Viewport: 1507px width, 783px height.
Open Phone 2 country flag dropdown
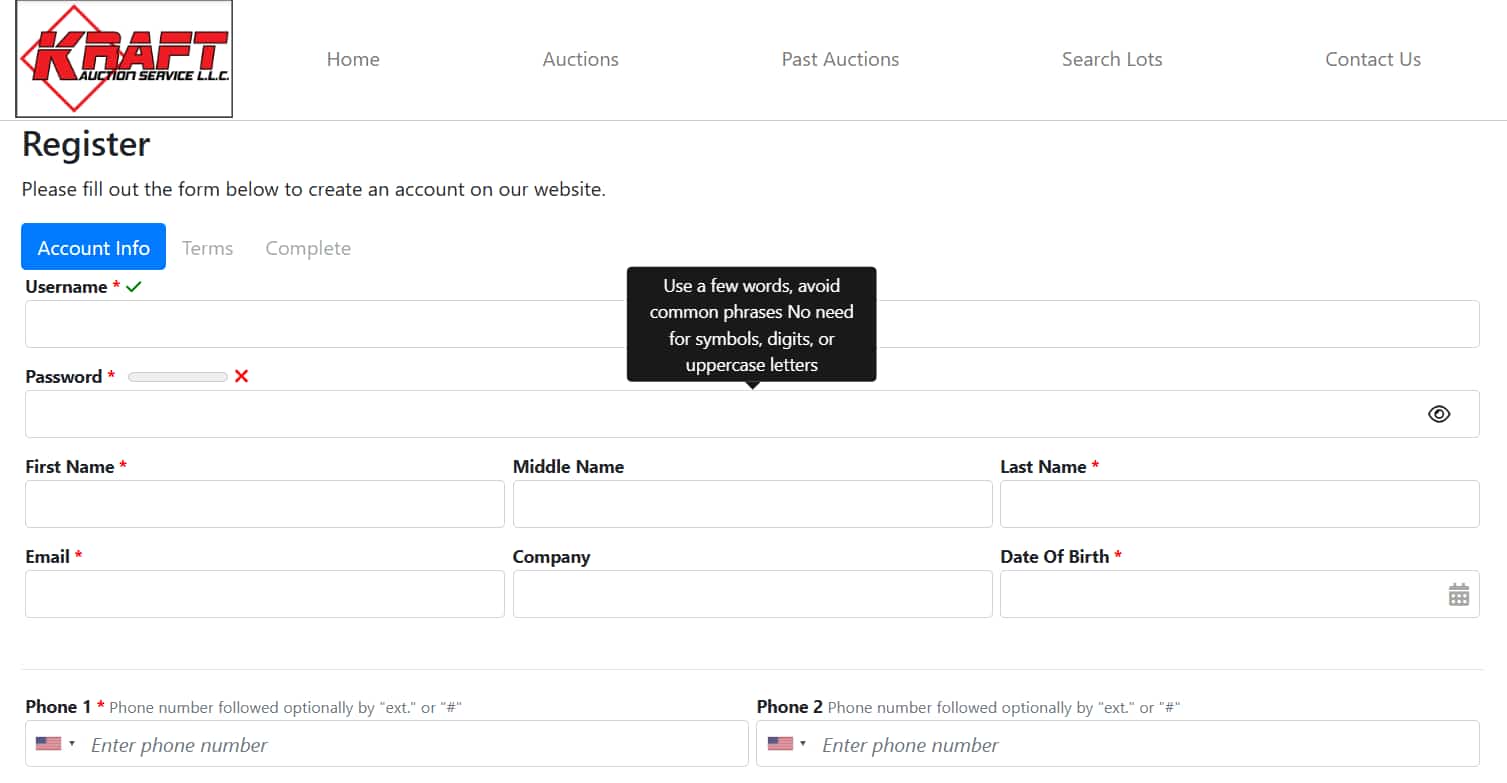(787, 744)
